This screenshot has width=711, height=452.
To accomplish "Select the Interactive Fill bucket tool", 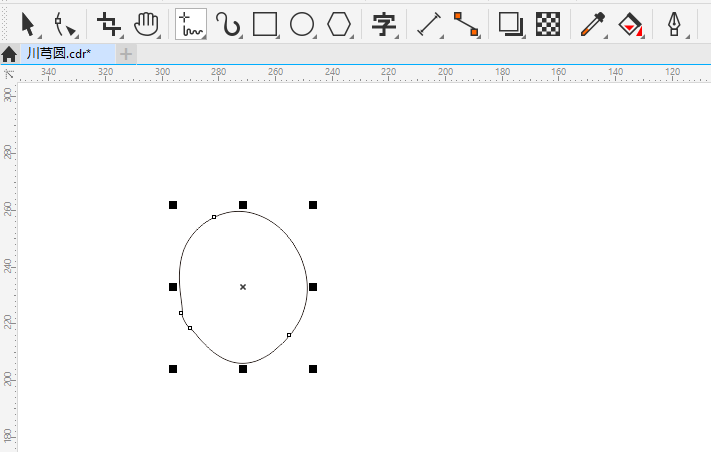I will (630, 24).
